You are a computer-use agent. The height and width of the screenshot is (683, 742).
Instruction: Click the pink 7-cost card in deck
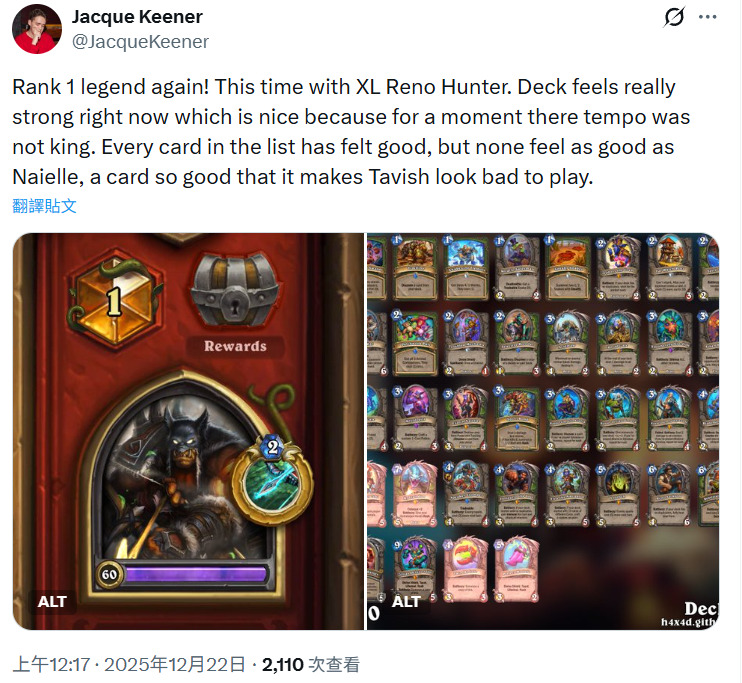[415, 495]
